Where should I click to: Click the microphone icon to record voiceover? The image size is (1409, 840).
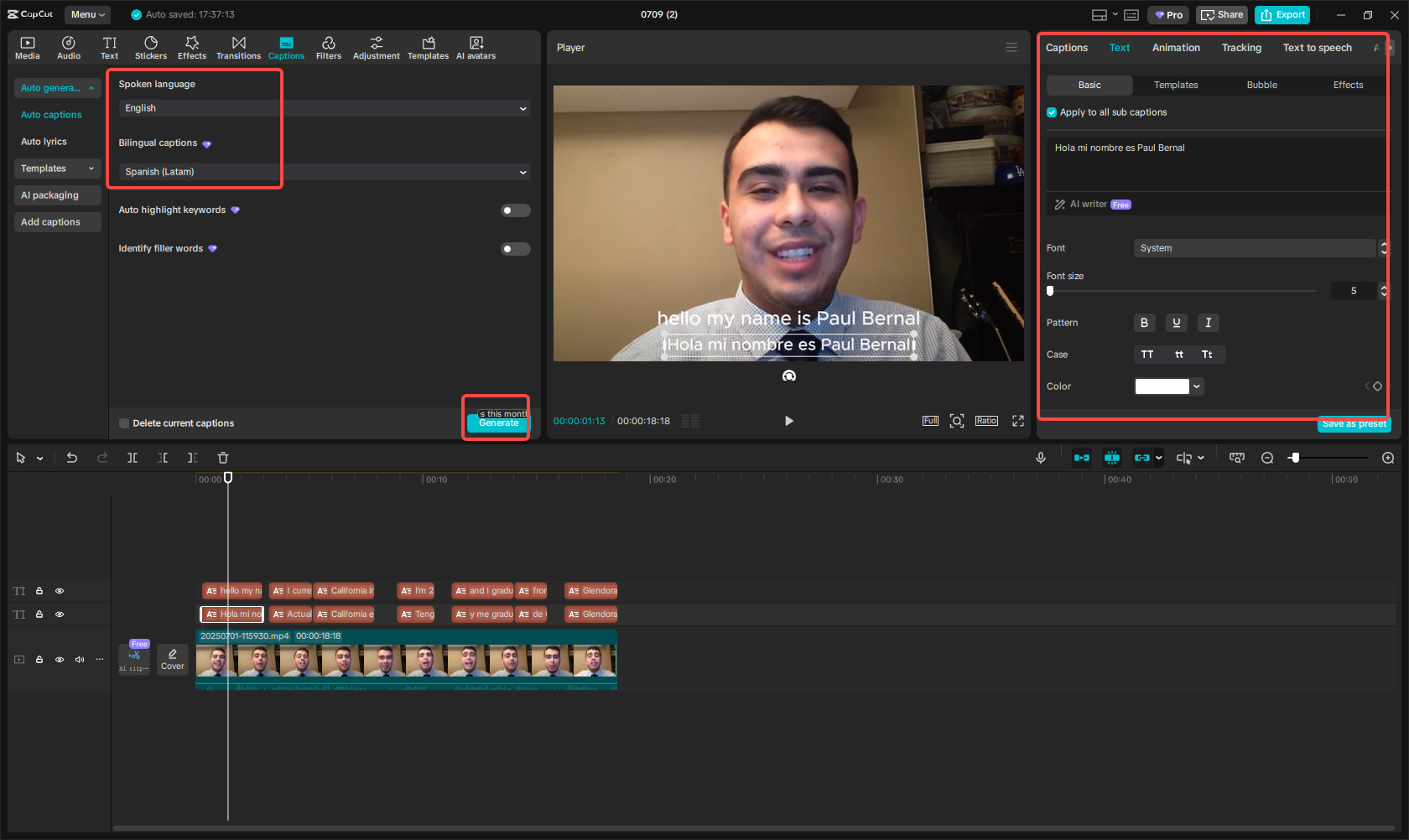click(1040, 458)
